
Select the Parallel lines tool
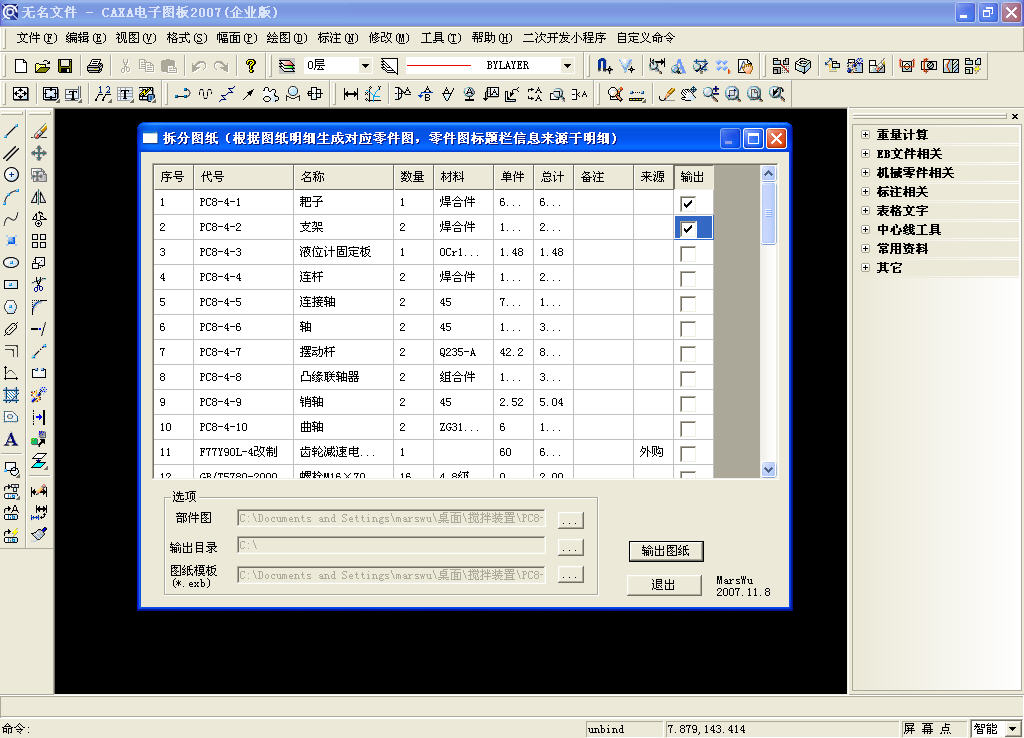[x=11, y=153]
